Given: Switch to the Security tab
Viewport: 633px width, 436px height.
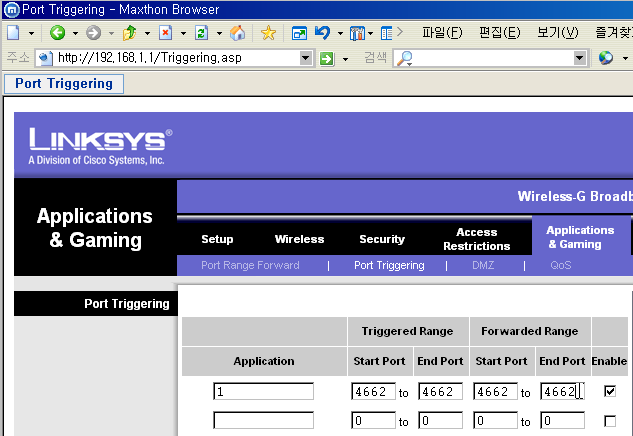Looking at the screenshot, I should [x=382, y=239].
